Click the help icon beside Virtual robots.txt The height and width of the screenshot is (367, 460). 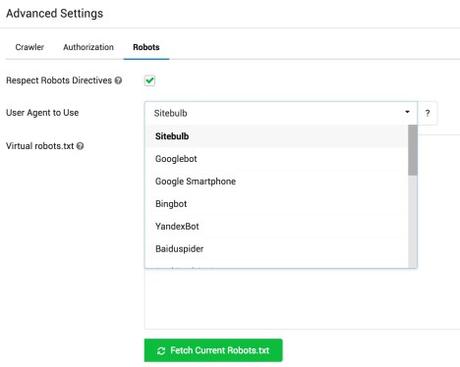coord(80,146)
